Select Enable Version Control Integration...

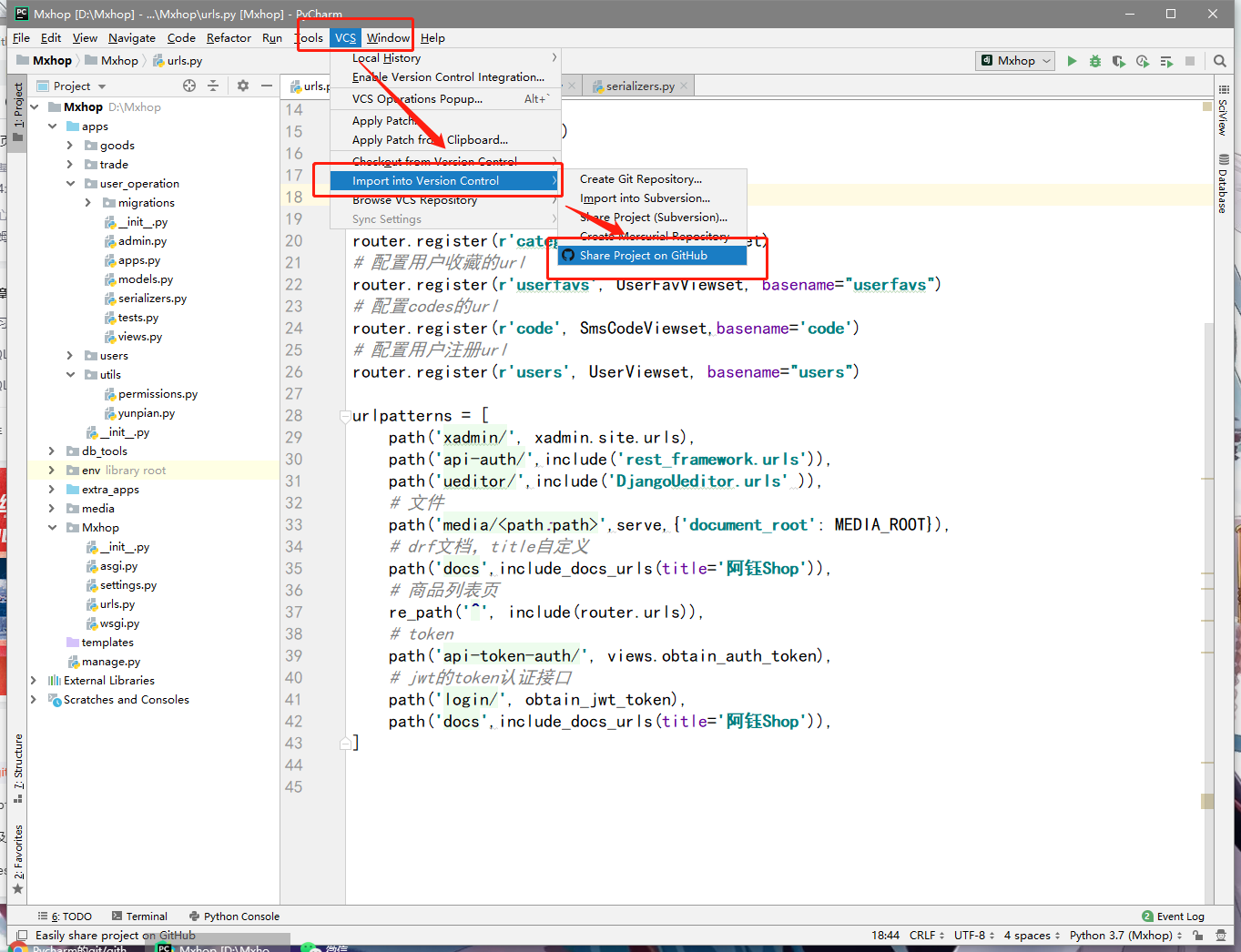pyautogui.click(x=446, y=77)
